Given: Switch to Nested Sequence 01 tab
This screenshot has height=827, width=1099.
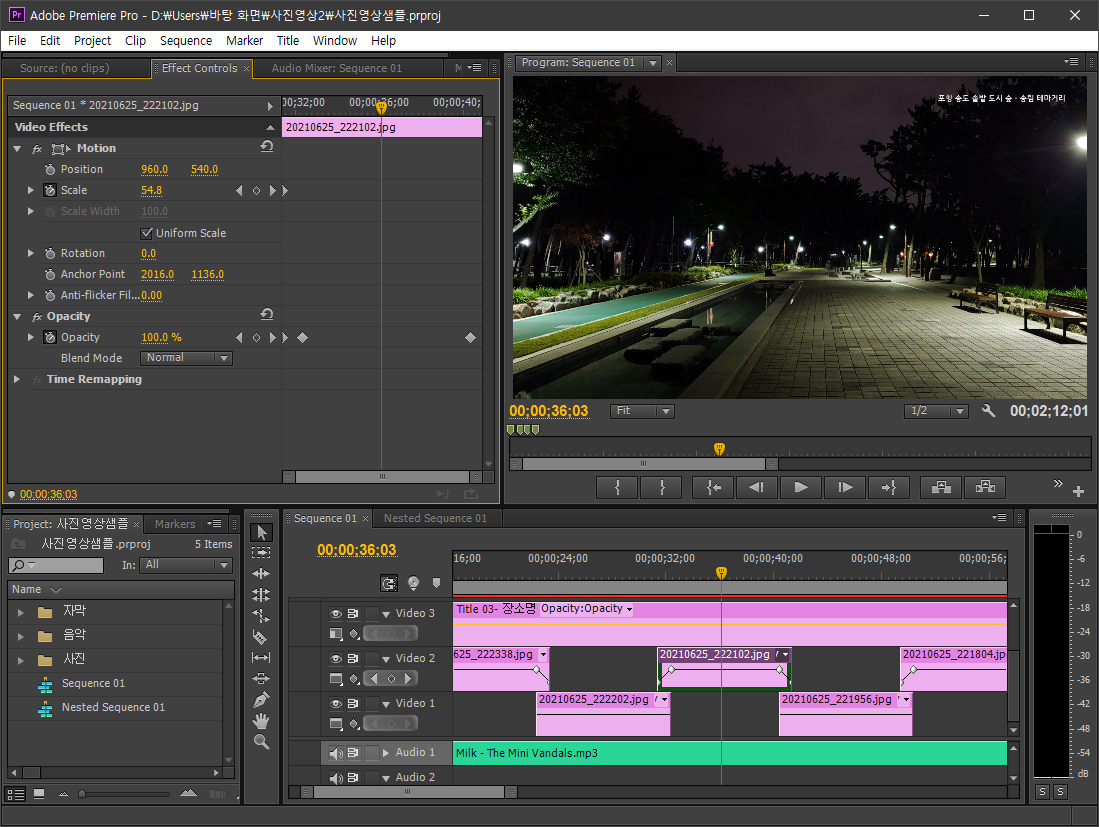Looking at the screenshot, I should click(435, 518).
